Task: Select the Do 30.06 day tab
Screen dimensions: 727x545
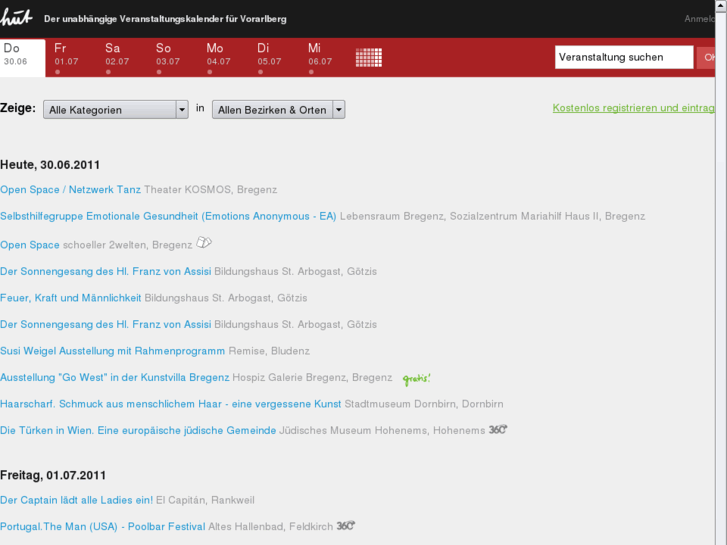Action: pyautogui.click(x=23, y=58)
